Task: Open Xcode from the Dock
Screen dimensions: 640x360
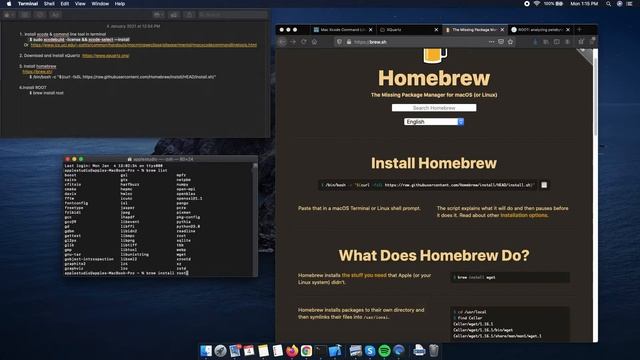Action: pyautogui.click(x=335, y=351)
